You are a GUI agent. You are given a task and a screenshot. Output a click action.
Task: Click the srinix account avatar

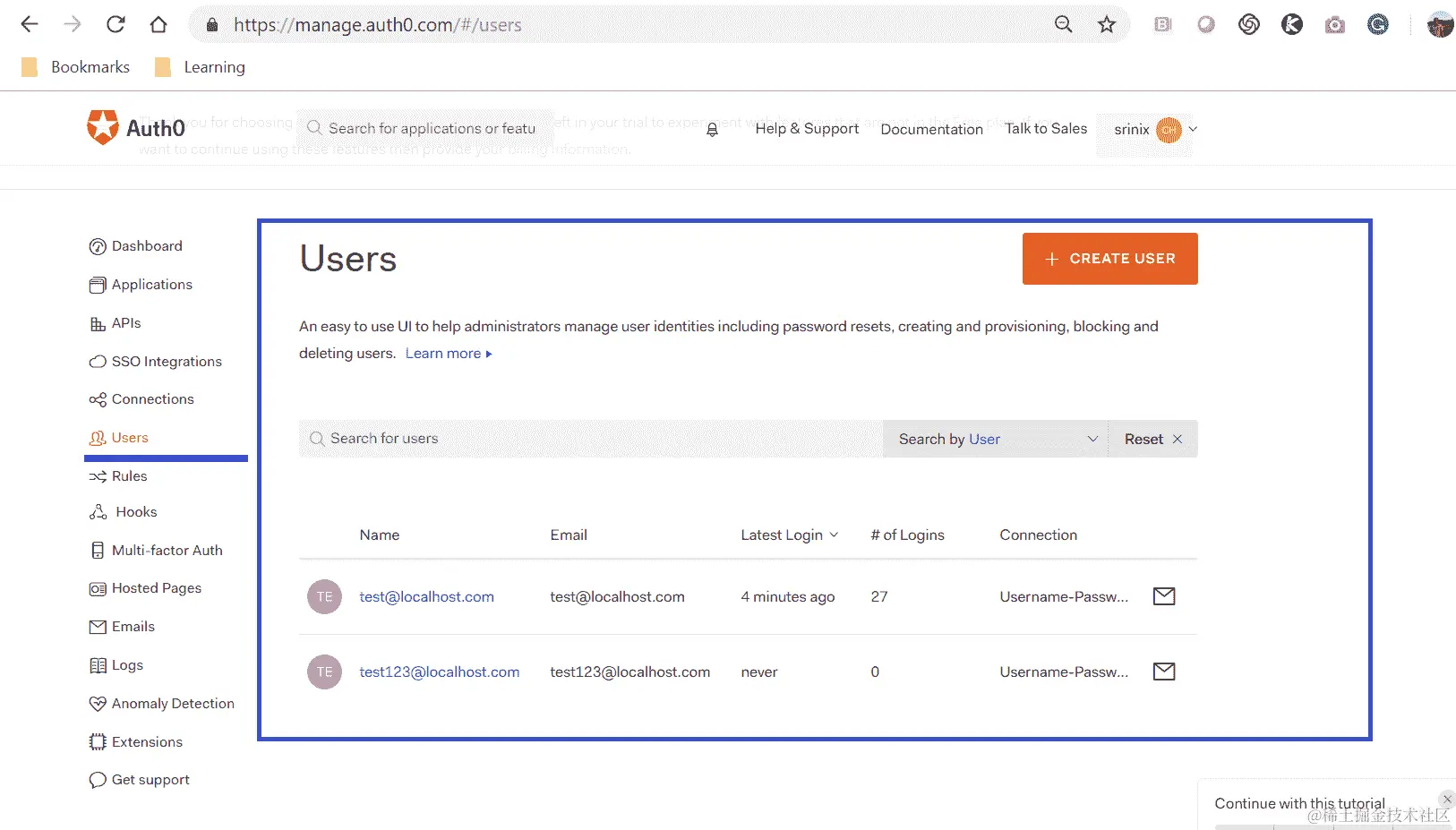click(1169, 130)
